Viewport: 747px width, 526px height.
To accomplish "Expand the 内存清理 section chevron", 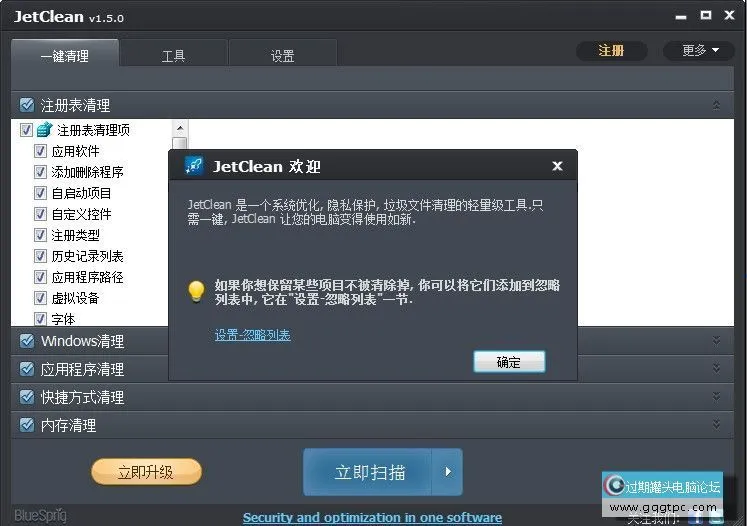I will (716, 425).
